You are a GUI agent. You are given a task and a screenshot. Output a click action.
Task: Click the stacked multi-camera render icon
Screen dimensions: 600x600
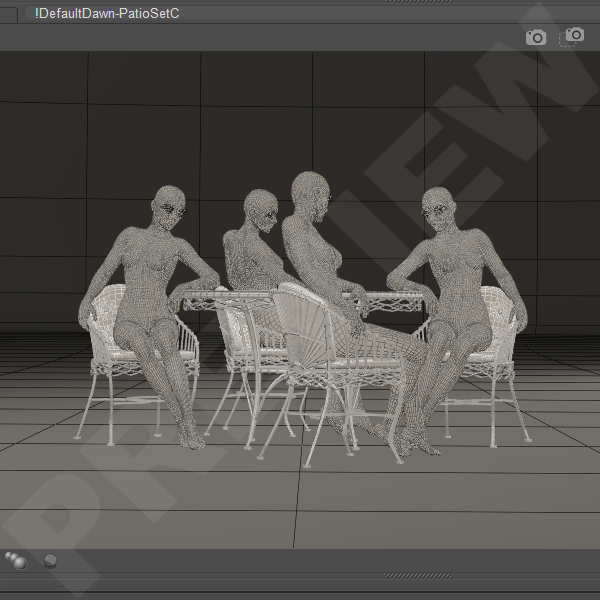pos(574,36)
